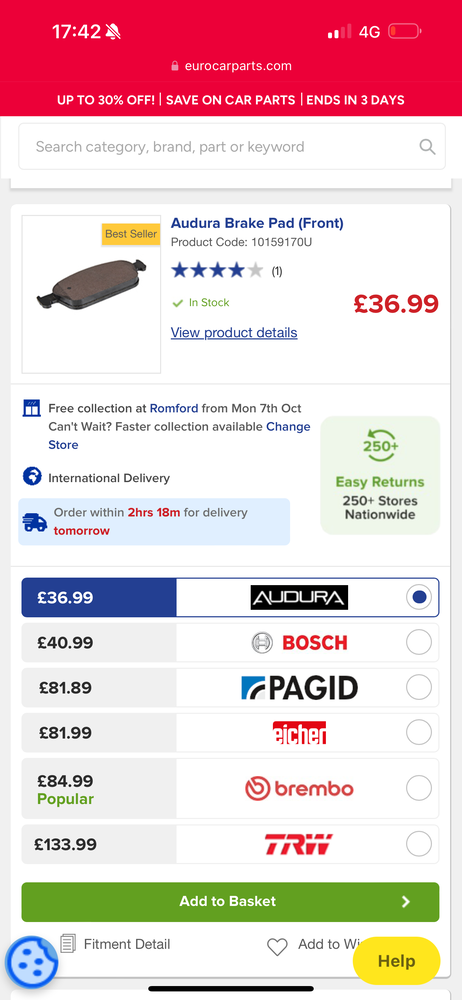Click the Fitment Detail document icon
The height and width of the screenshot is (1000, 462).
click(x=68, y=943)
